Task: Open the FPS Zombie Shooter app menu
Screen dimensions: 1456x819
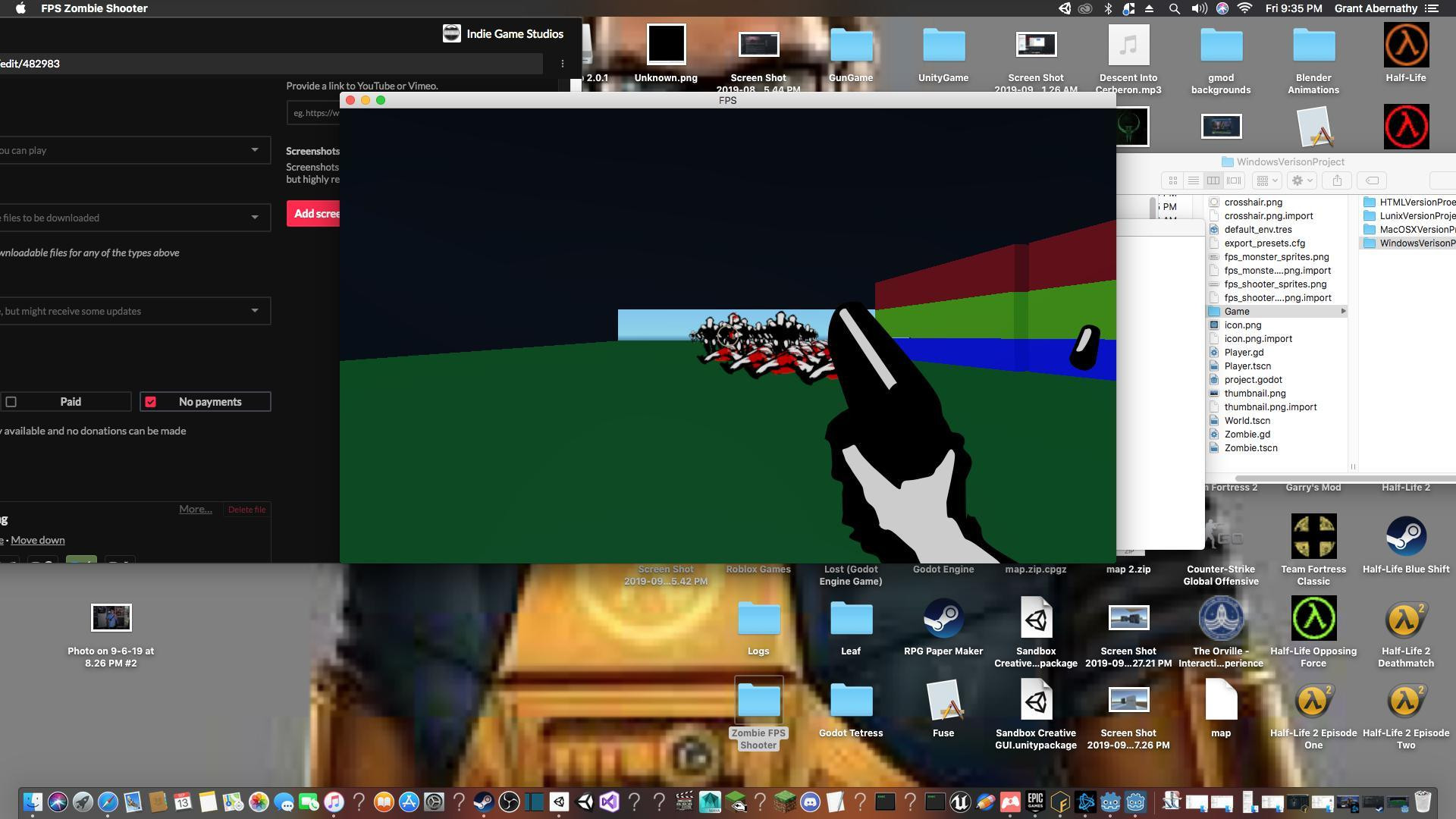Action: [x=94, y=8]
